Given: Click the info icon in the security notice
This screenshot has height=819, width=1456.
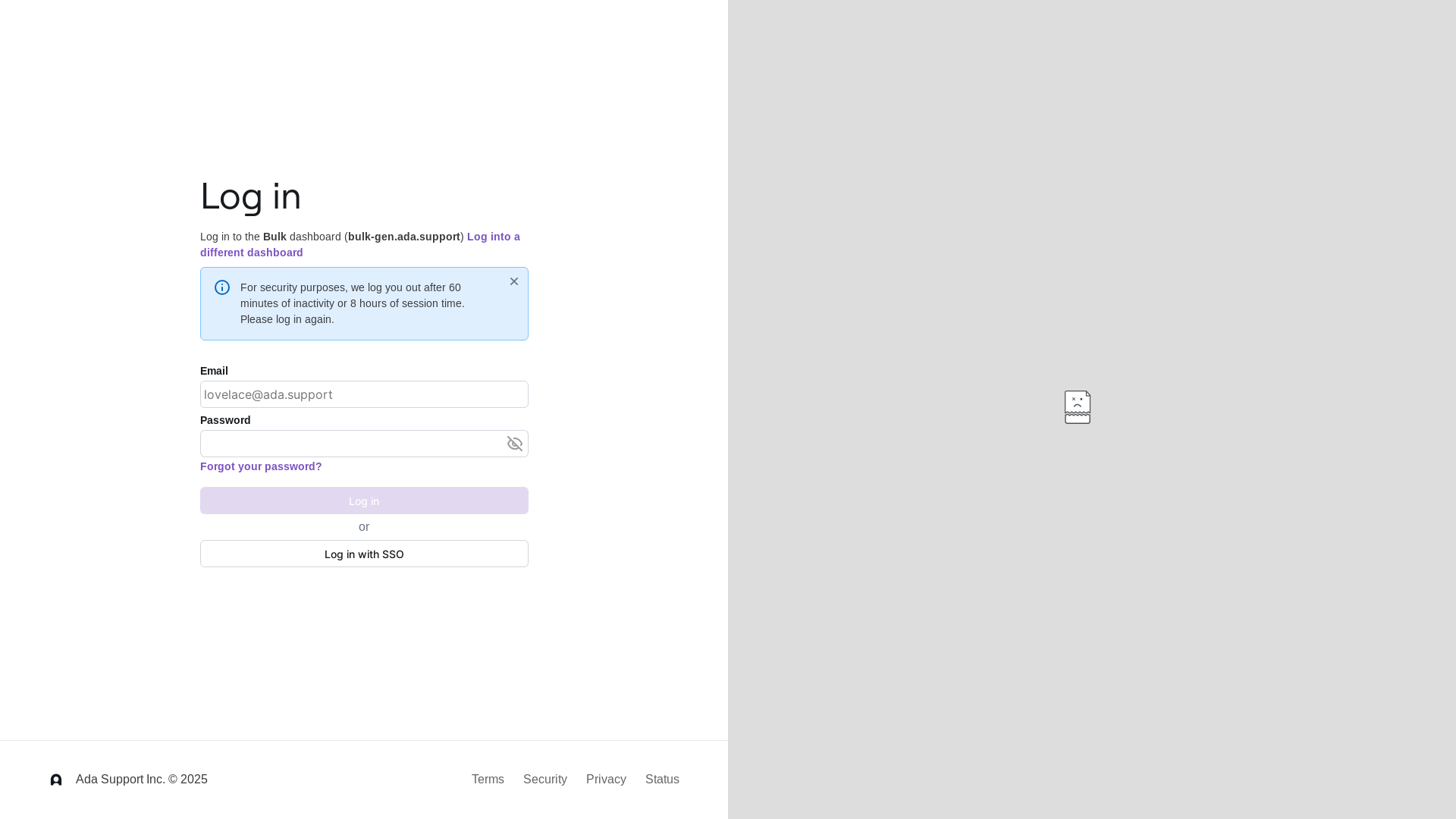Looking at the screenshot, I should [222, 287].
